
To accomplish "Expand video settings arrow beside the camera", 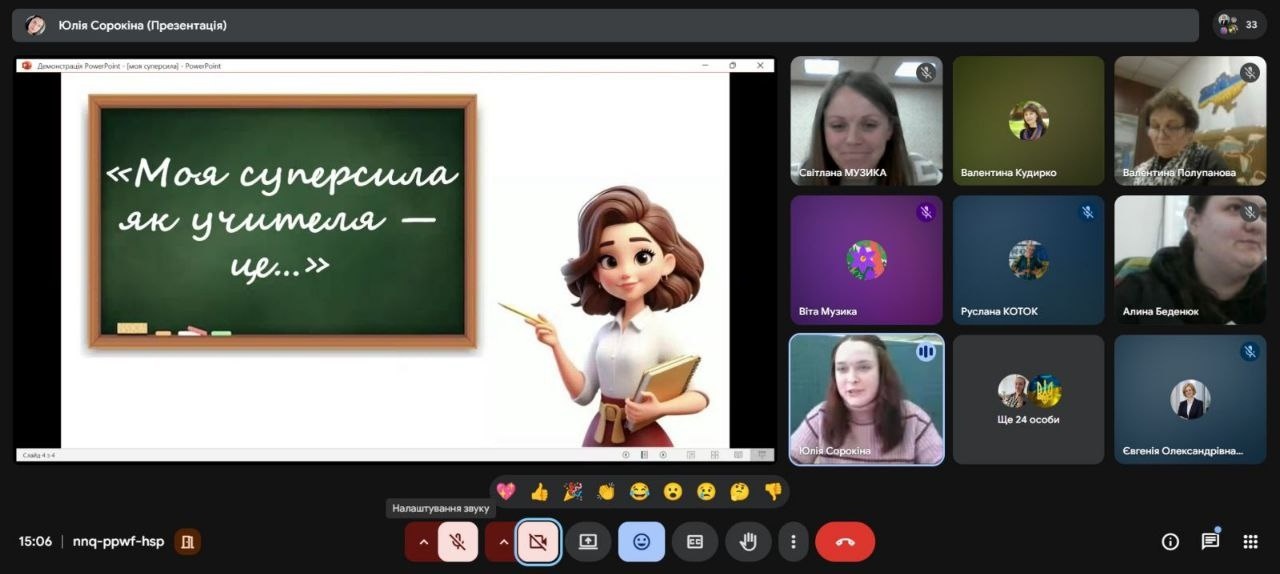I will [x=502, y=542].
